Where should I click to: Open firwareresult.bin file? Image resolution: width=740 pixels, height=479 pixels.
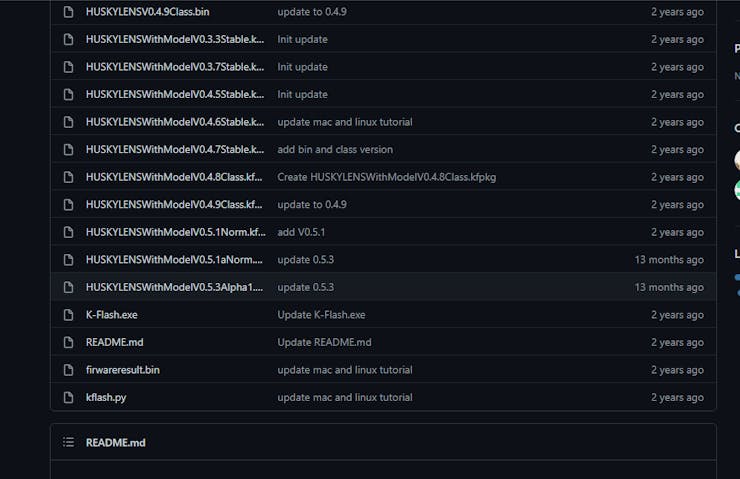(123, 370)
